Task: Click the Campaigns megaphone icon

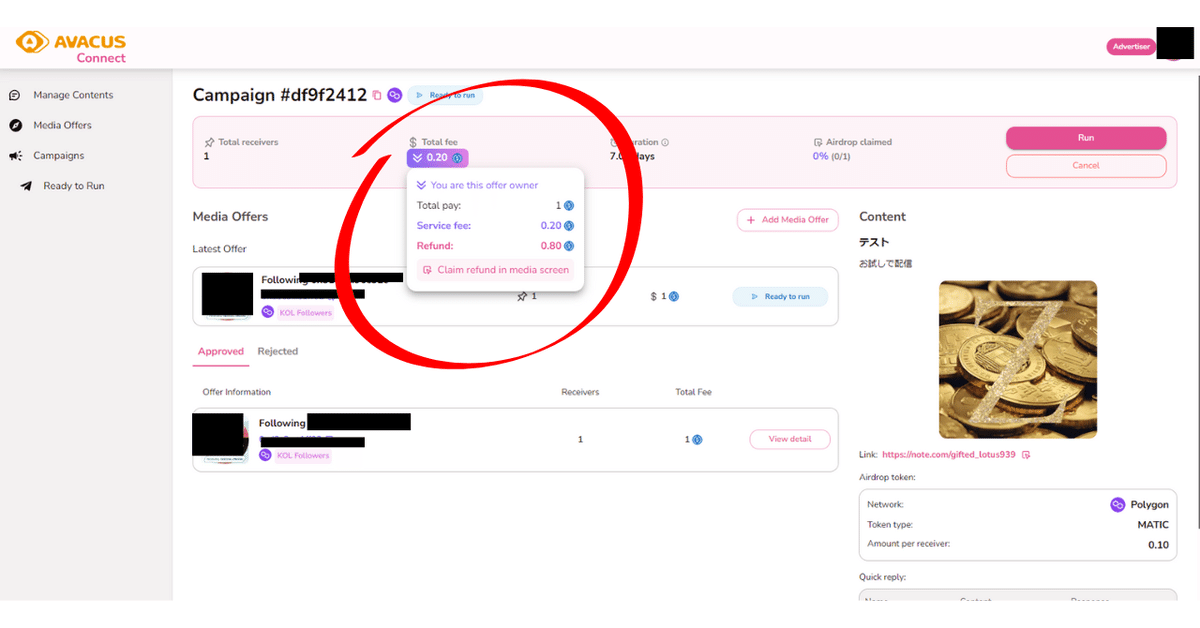Action: 15,156
